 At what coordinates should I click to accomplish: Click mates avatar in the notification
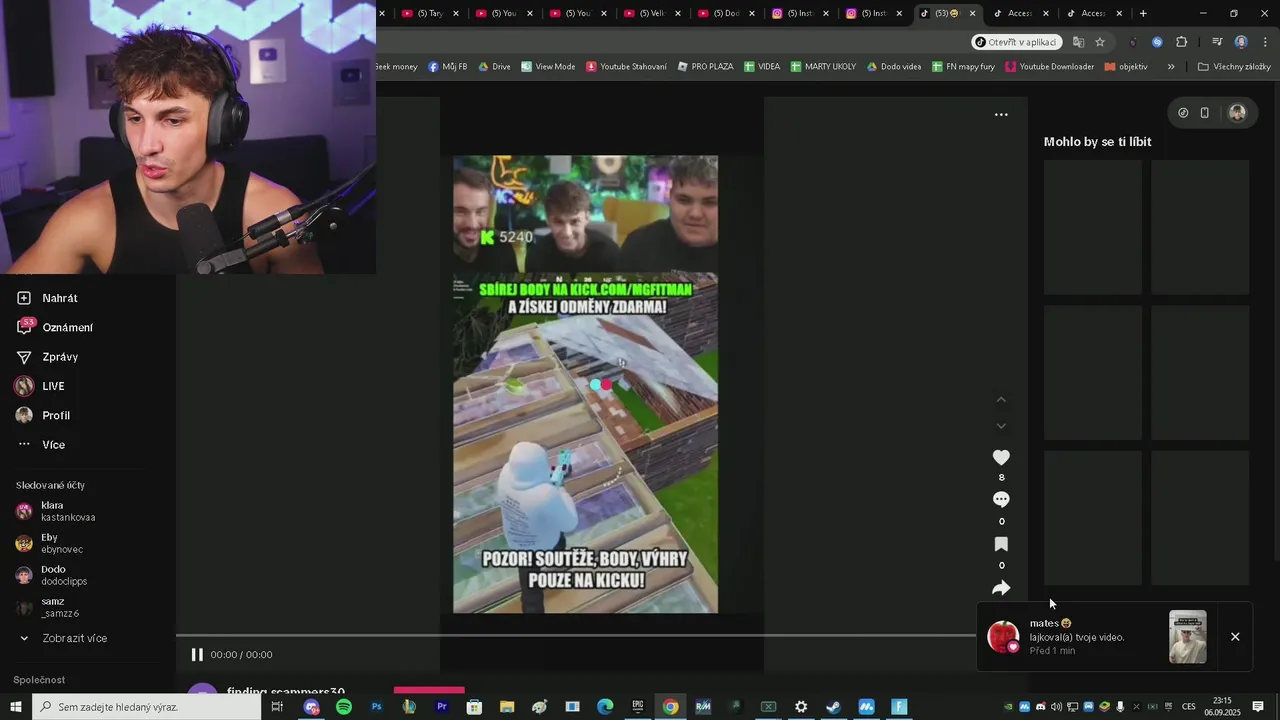point(1003,637)
